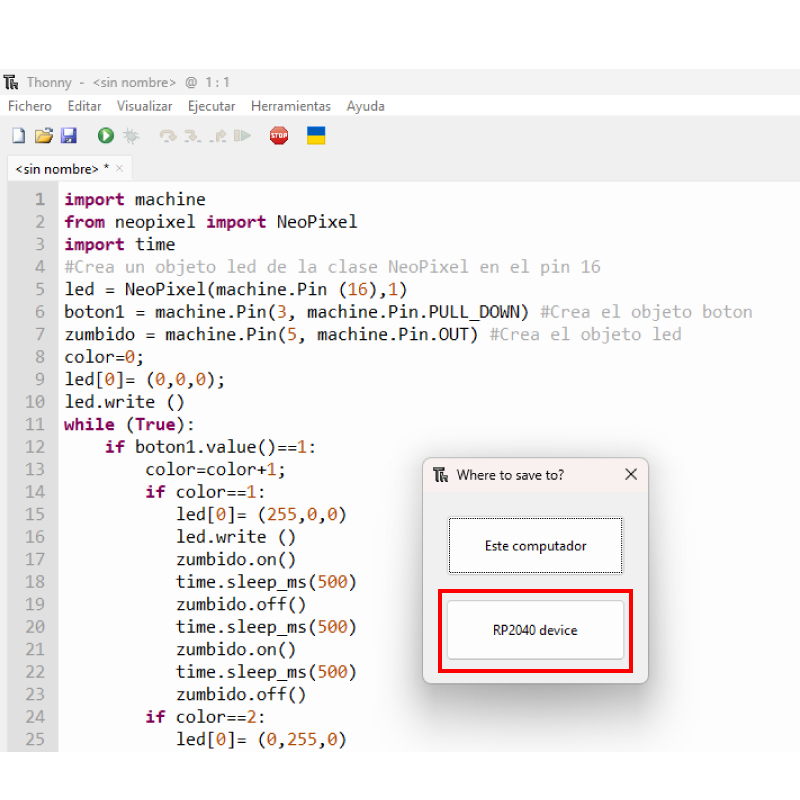
Task: Choose RP2040 device as save location
Action: click(535, 630)
